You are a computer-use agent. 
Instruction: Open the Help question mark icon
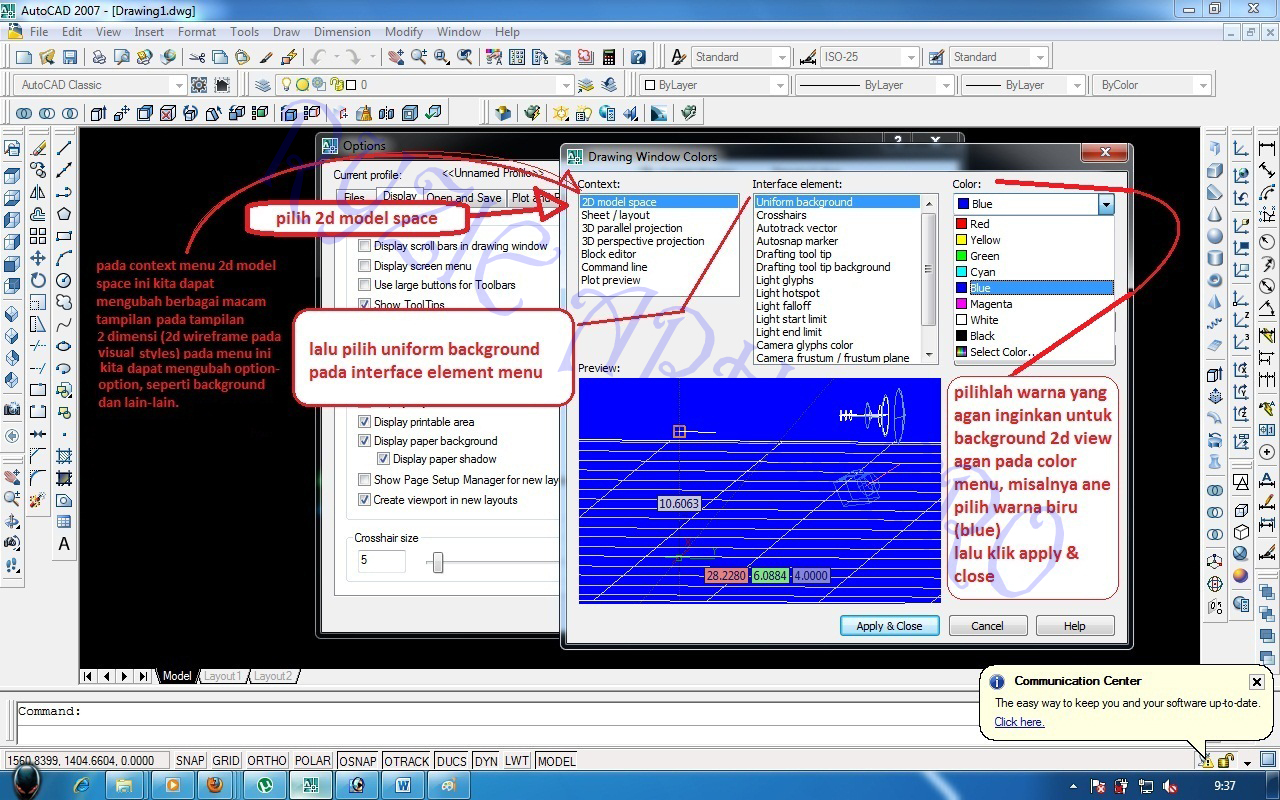click(x=638, y=57)
